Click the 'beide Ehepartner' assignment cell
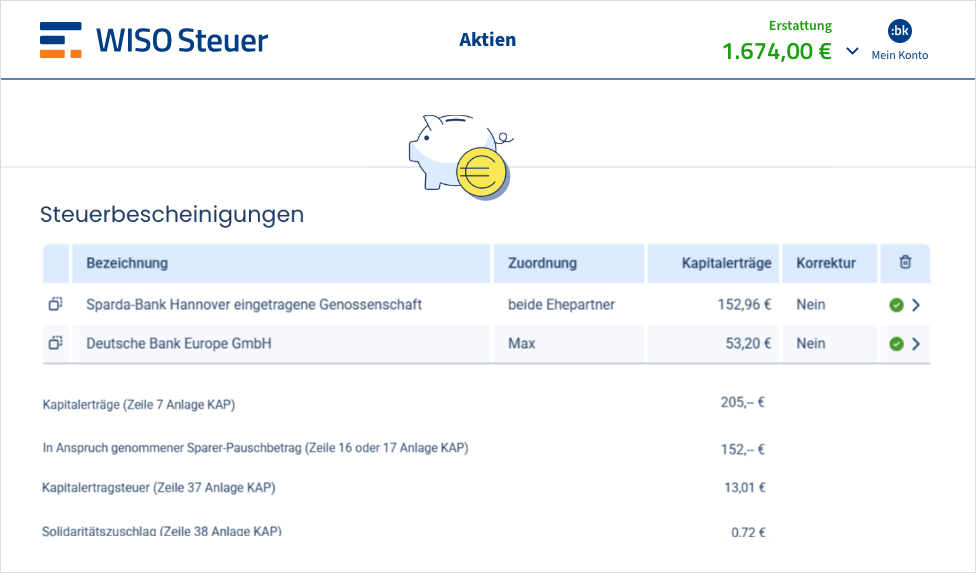The height and width of the screenshot is (573, 976). (x=561, y=304)
